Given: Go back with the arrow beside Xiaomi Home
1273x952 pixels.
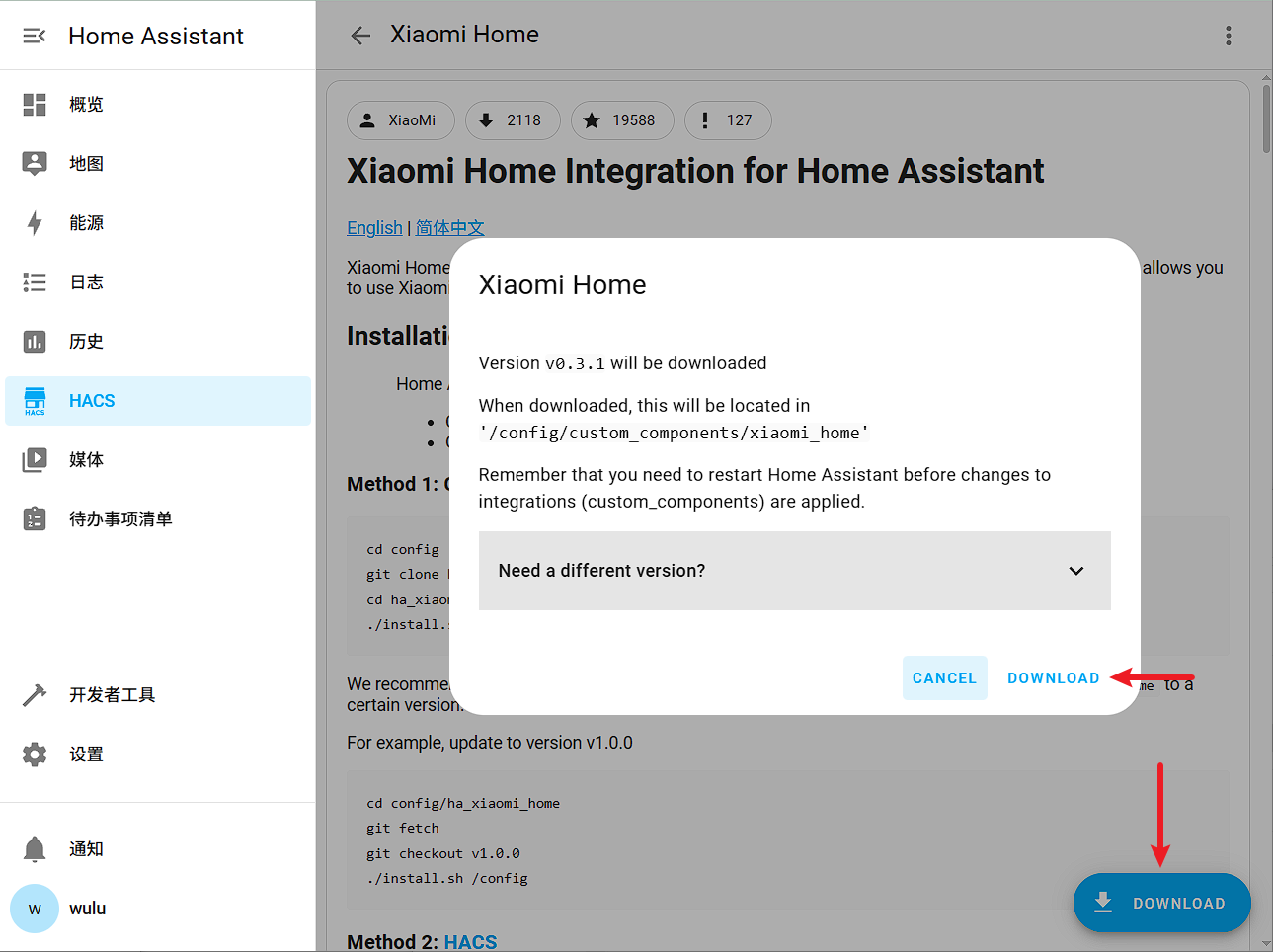Looking at the screenshot, I should pos(360,36).
